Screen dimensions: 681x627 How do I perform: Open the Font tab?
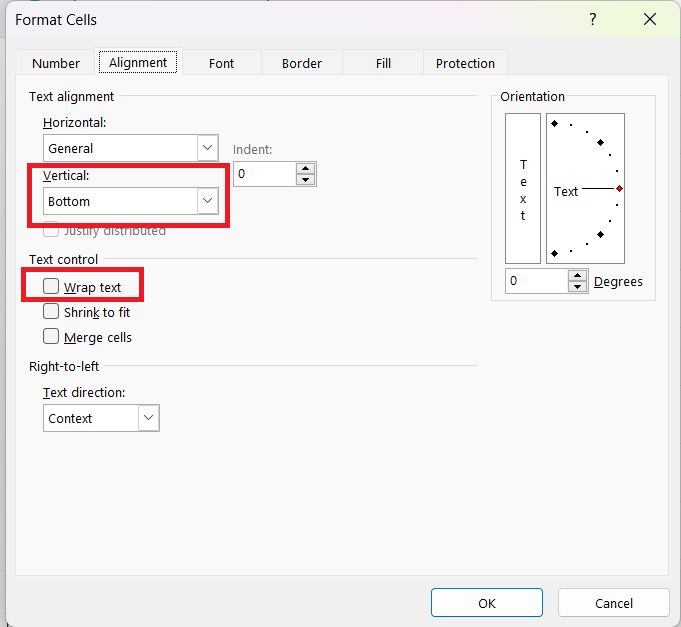tap(221, 63)
